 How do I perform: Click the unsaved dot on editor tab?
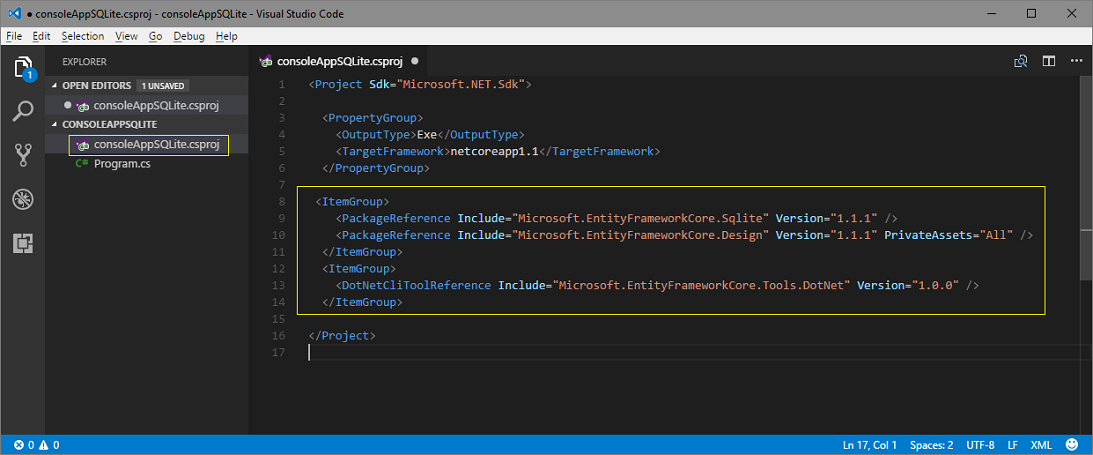[415, 61]
